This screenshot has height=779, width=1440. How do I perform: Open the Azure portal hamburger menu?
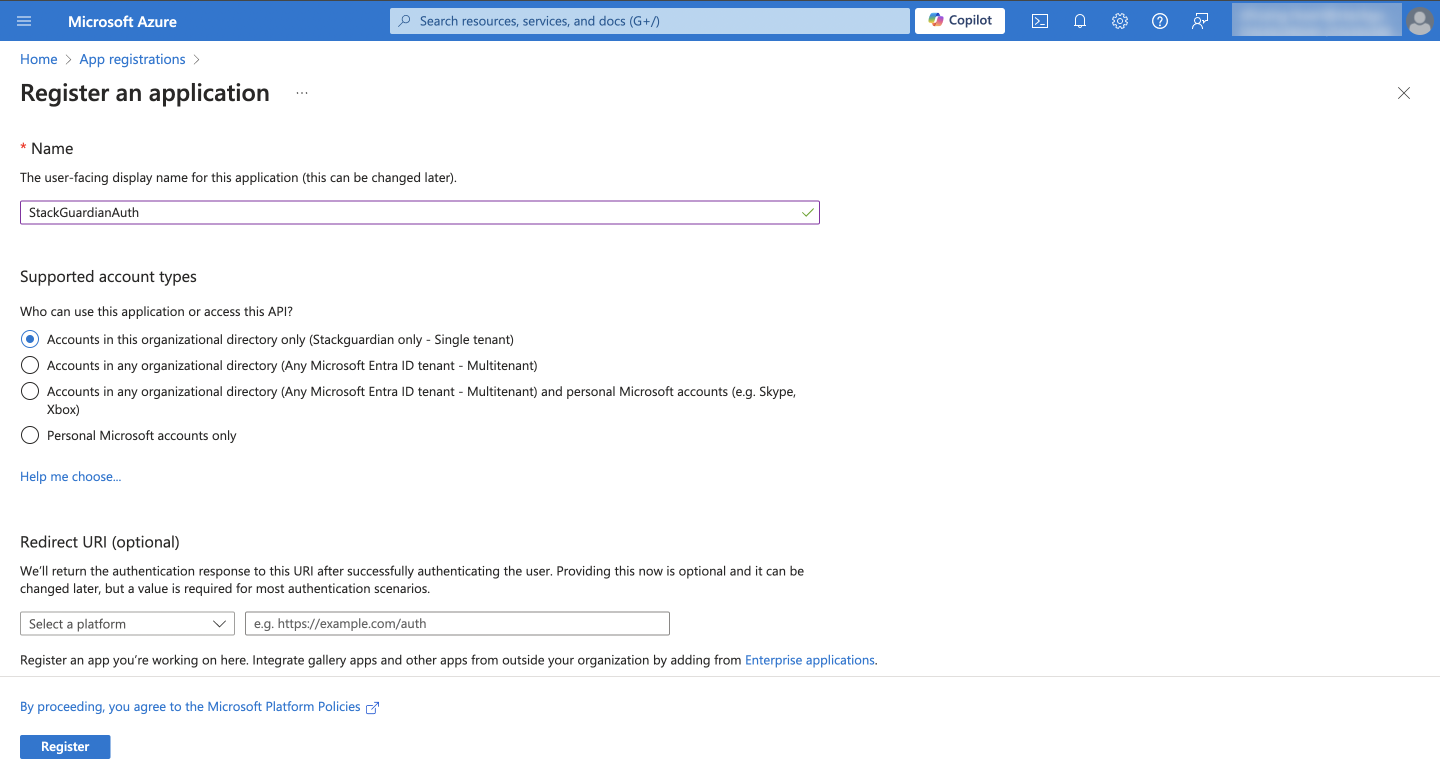[24, 21]
